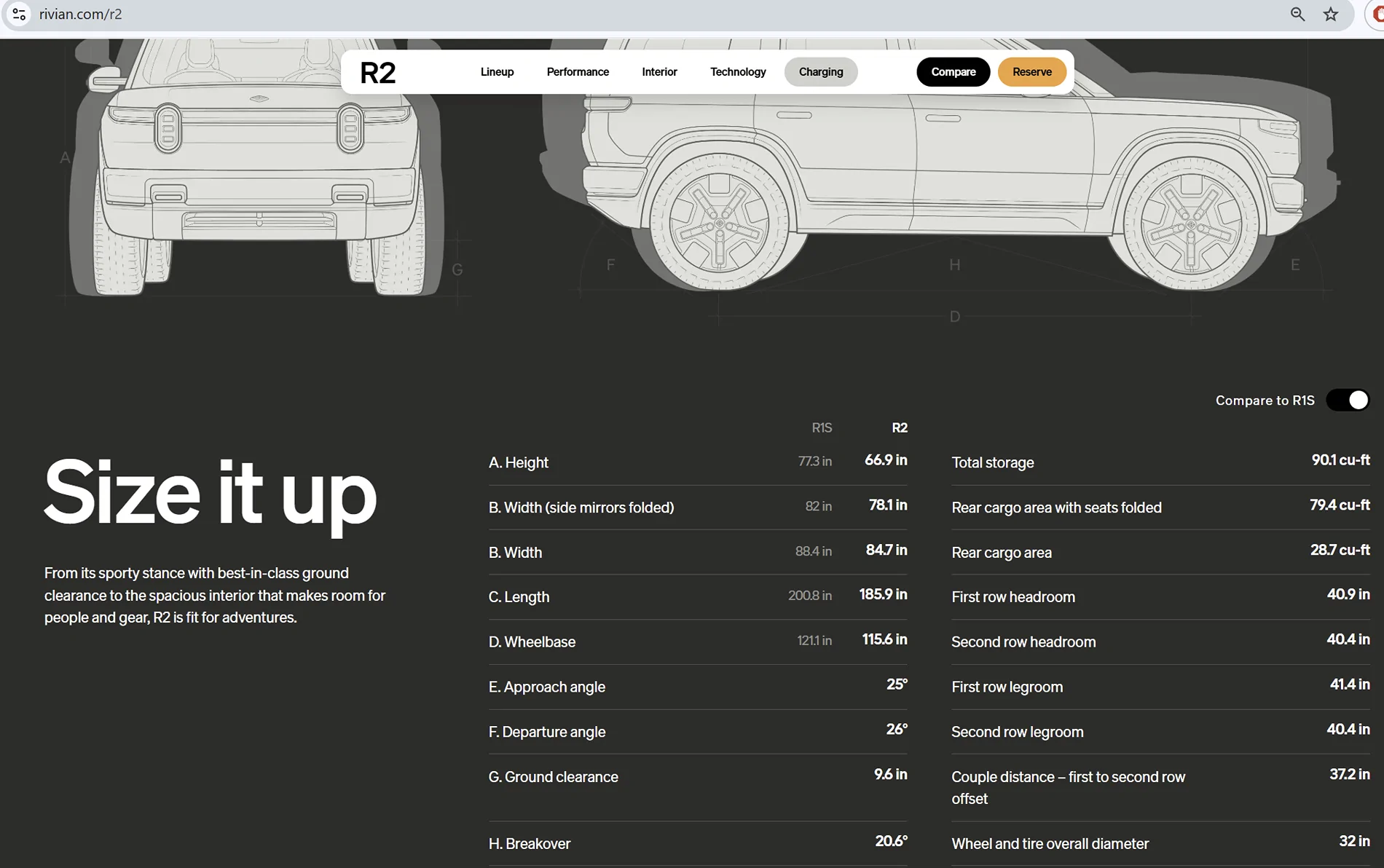Screen dimensions: 1384x868
Task: Click the 'First row headroom' label
Action: (1013, 597)
